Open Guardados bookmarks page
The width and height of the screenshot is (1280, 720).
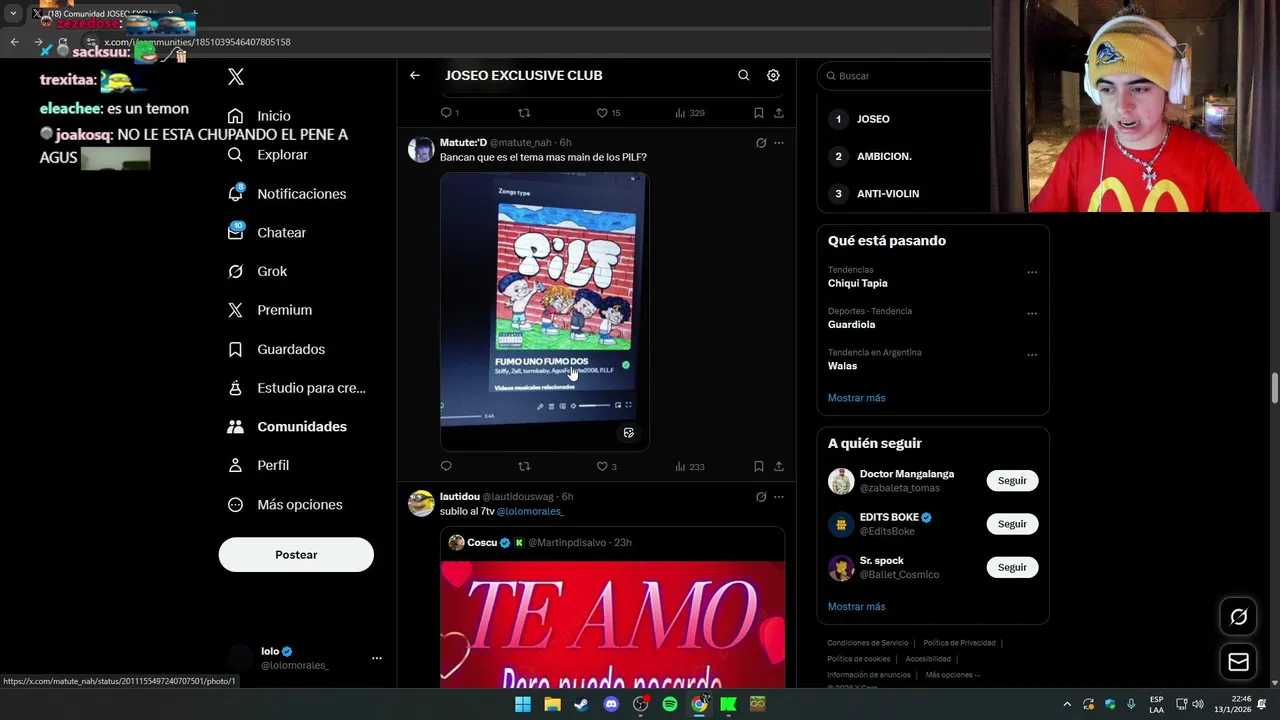[x=276, y=349]
